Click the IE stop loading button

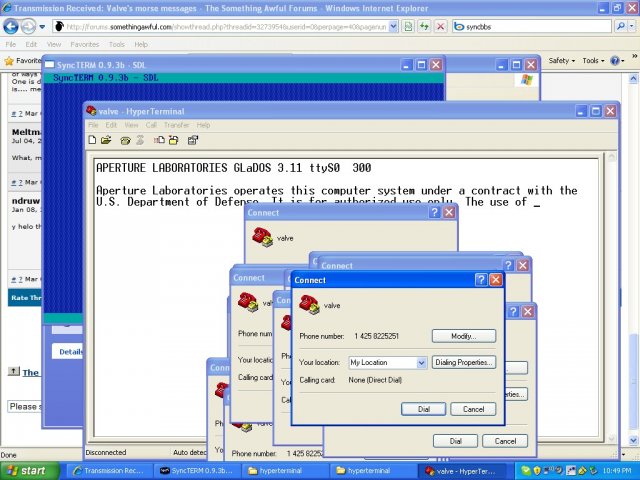[x=441, y=25]
